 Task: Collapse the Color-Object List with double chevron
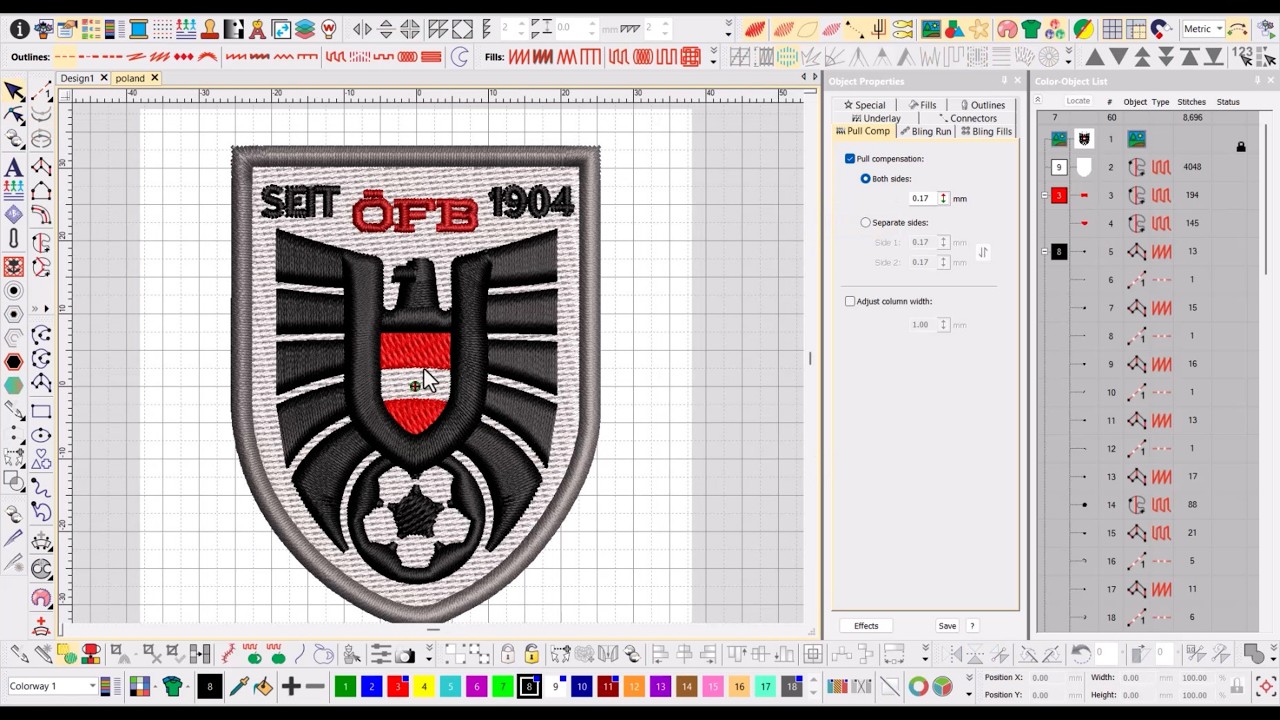pyautogui.click(x=1037, y=100)
